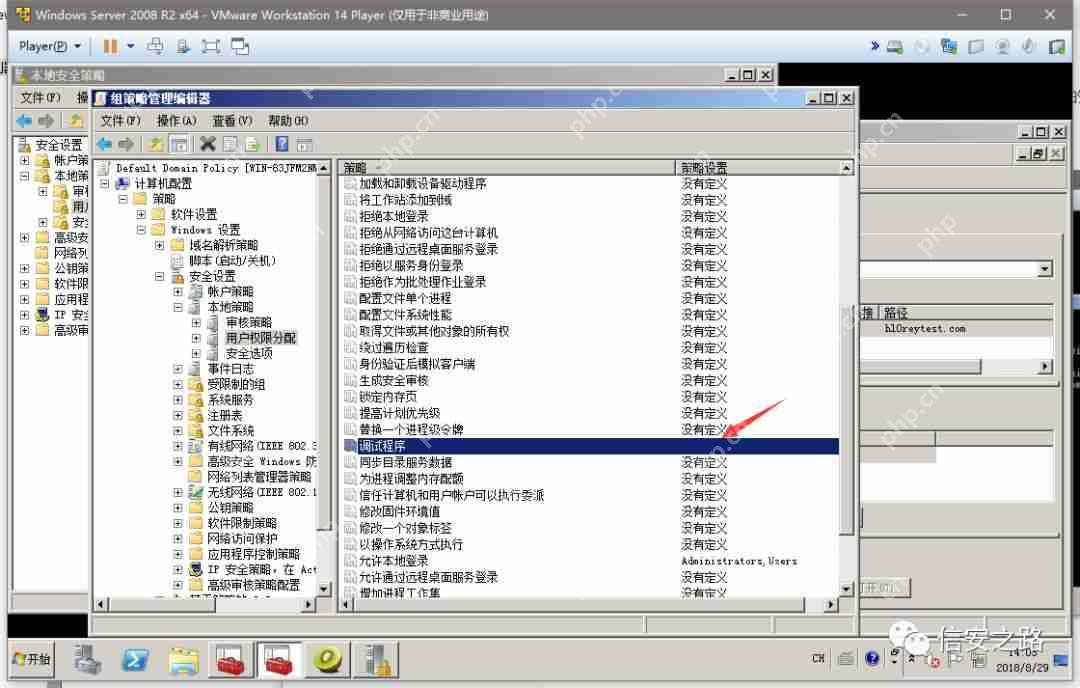Click the server-with-lock taskbar icon
Image resolution: width=1080 pixels, height=688 pixels.
[377, 660]
